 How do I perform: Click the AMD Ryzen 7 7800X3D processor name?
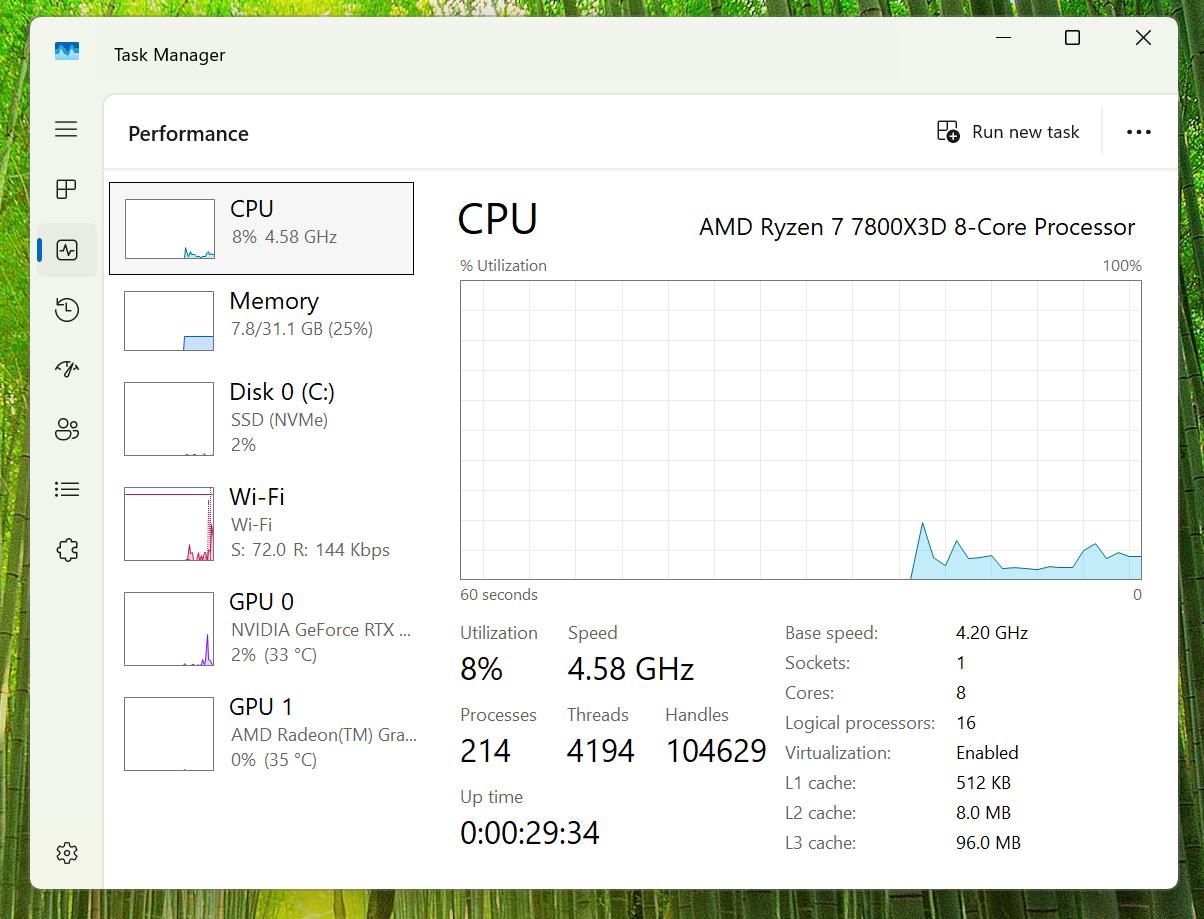coord(917,227)
